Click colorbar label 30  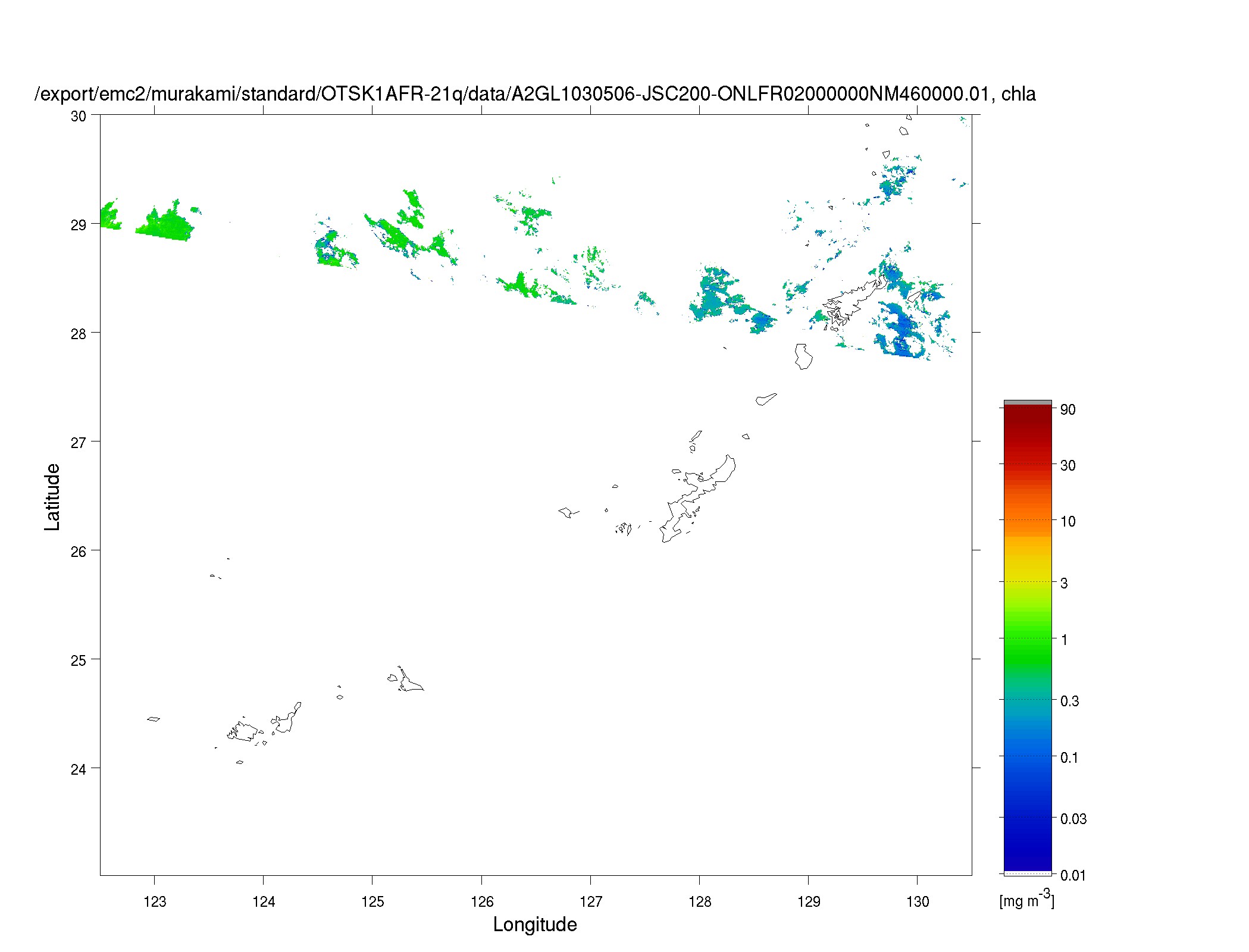(1068, 465)
